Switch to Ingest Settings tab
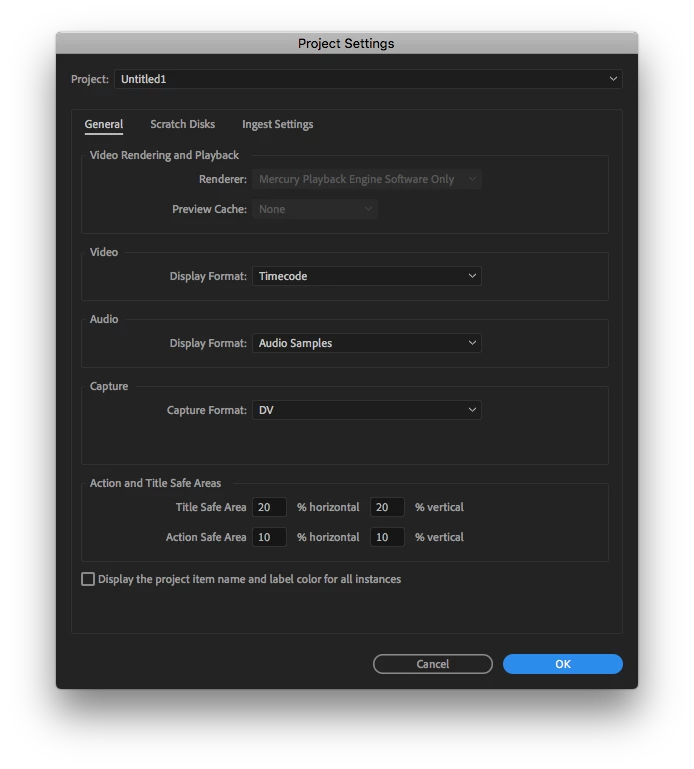The width and height of the screenshot is (694, 769). (x=278, y=124)
